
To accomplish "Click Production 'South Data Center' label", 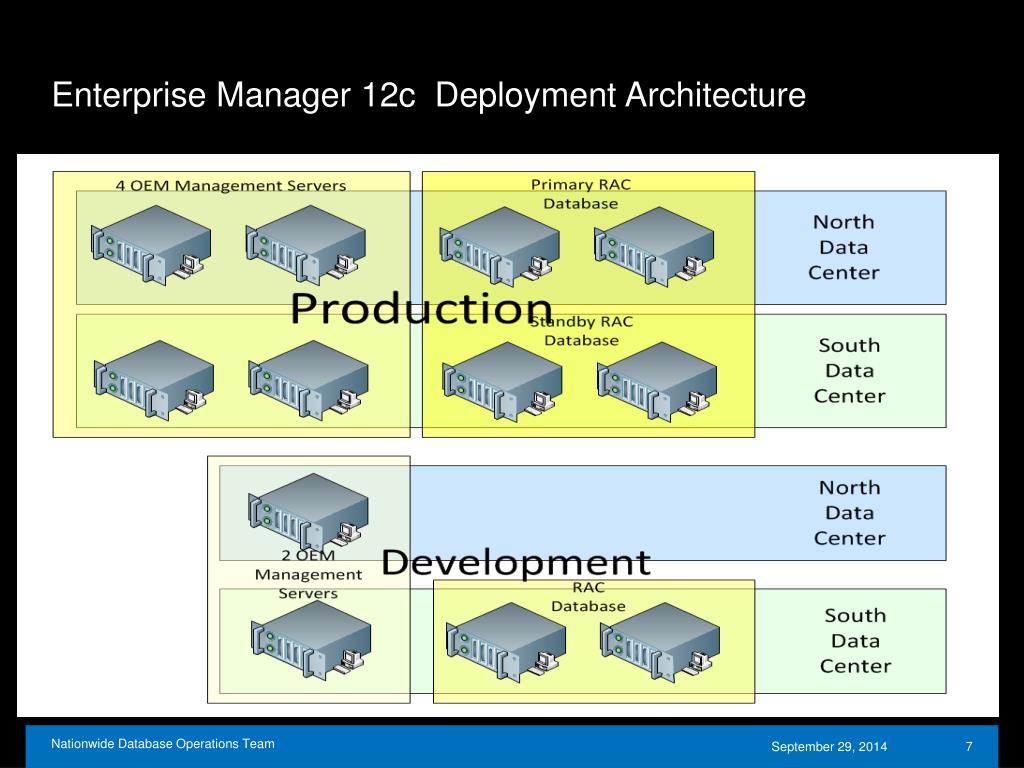I will pos(850,370).
